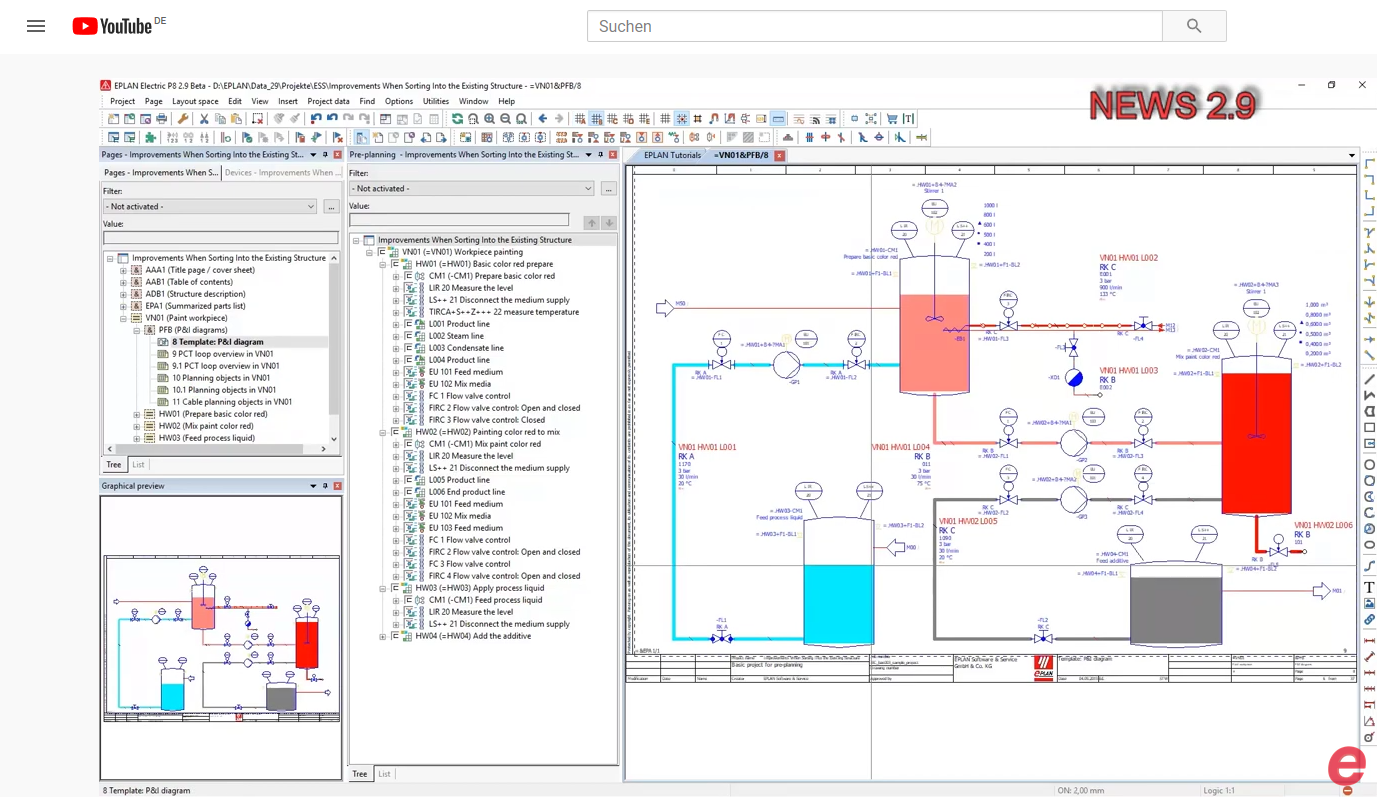
Task: Close the =VN01&PFB/8 tab
Action: point(779,155)
